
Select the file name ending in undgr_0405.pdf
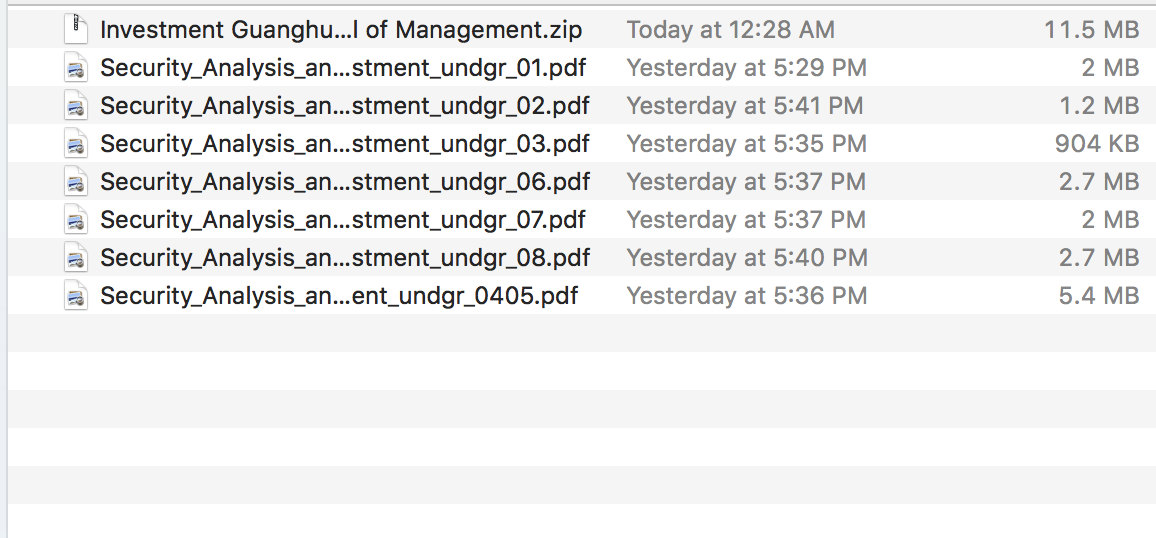coord(339,296)
